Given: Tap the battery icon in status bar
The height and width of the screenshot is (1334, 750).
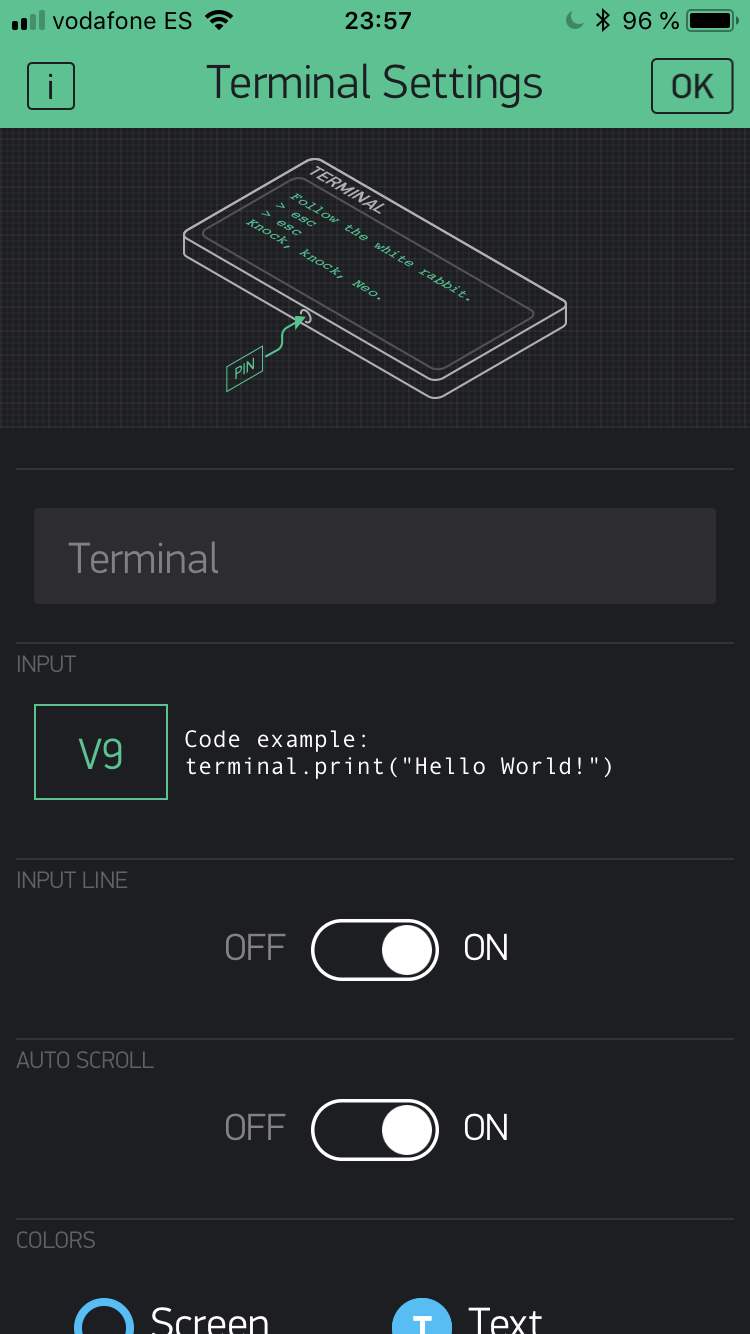Looking at the screenshot, I should point(712,21).
